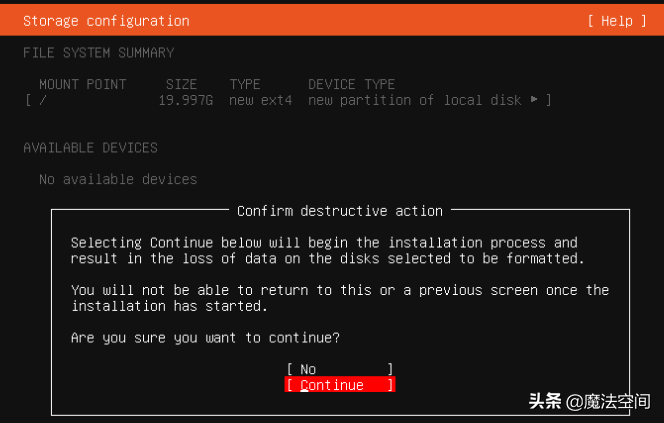Click the 头条 @魔法空间 watermark

589,401
